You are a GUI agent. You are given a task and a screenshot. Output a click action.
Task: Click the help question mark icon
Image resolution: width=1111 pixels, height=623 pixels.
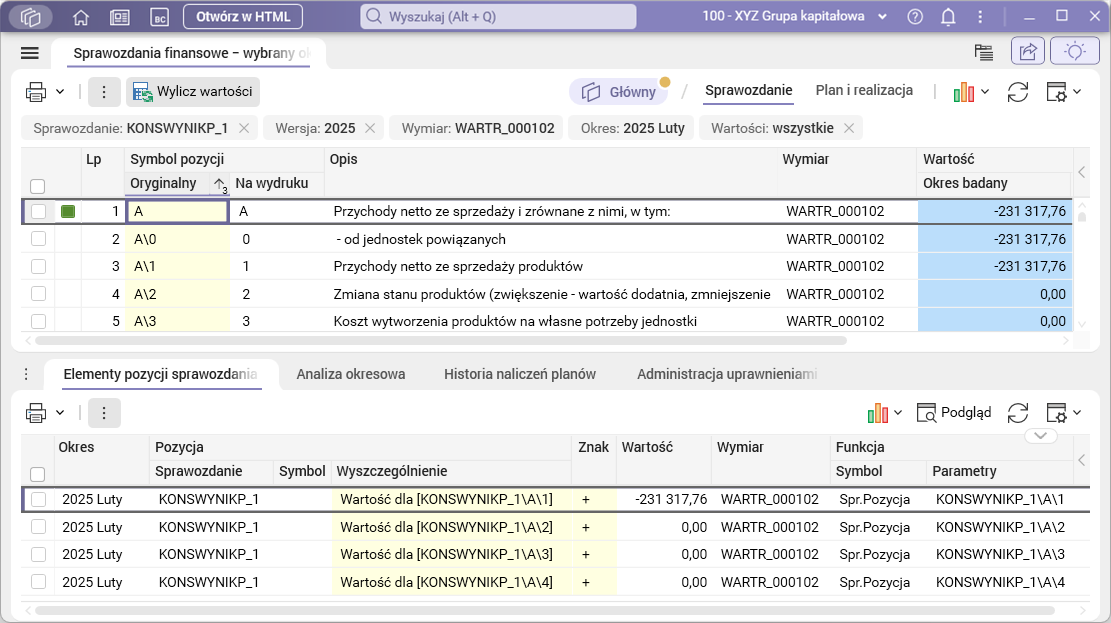915,17
